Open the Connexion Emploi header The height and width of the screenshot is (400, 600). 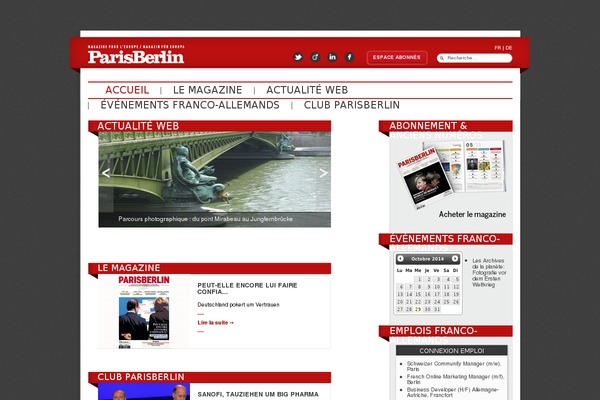[452, 351]
